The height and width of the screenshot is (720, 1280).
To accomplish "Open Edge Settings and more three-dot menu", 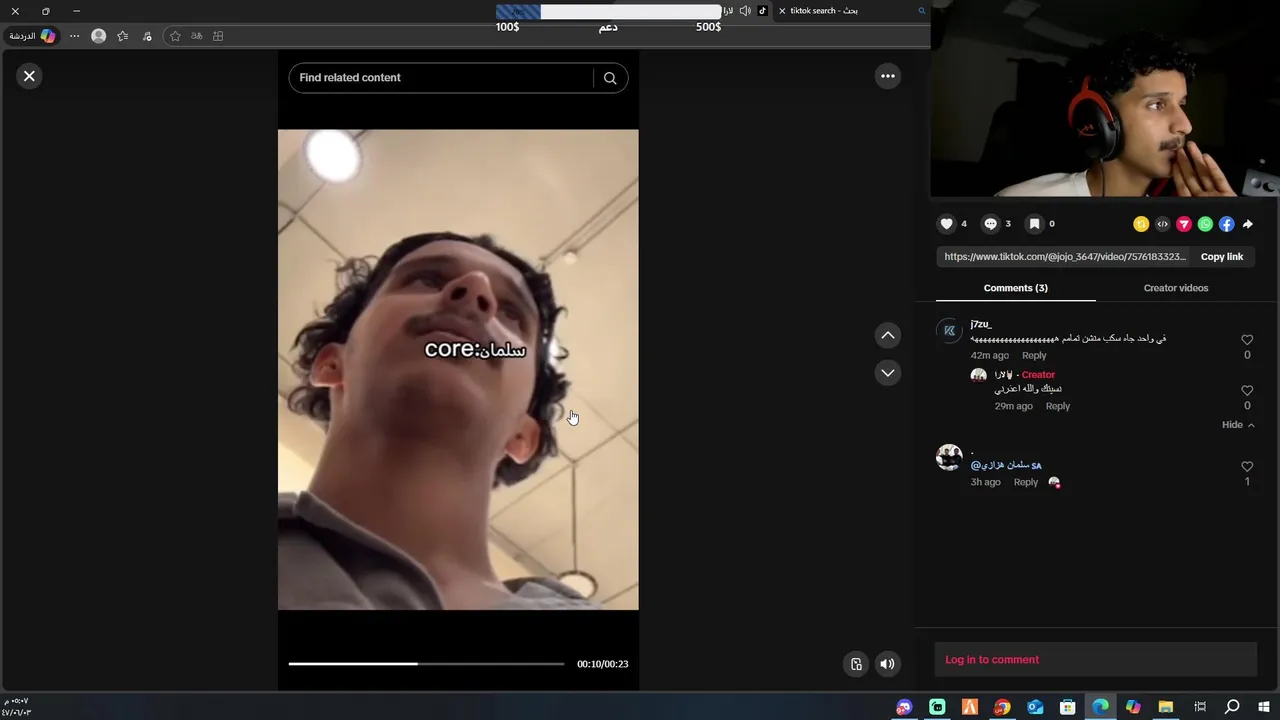I will (x=74, y=36).
